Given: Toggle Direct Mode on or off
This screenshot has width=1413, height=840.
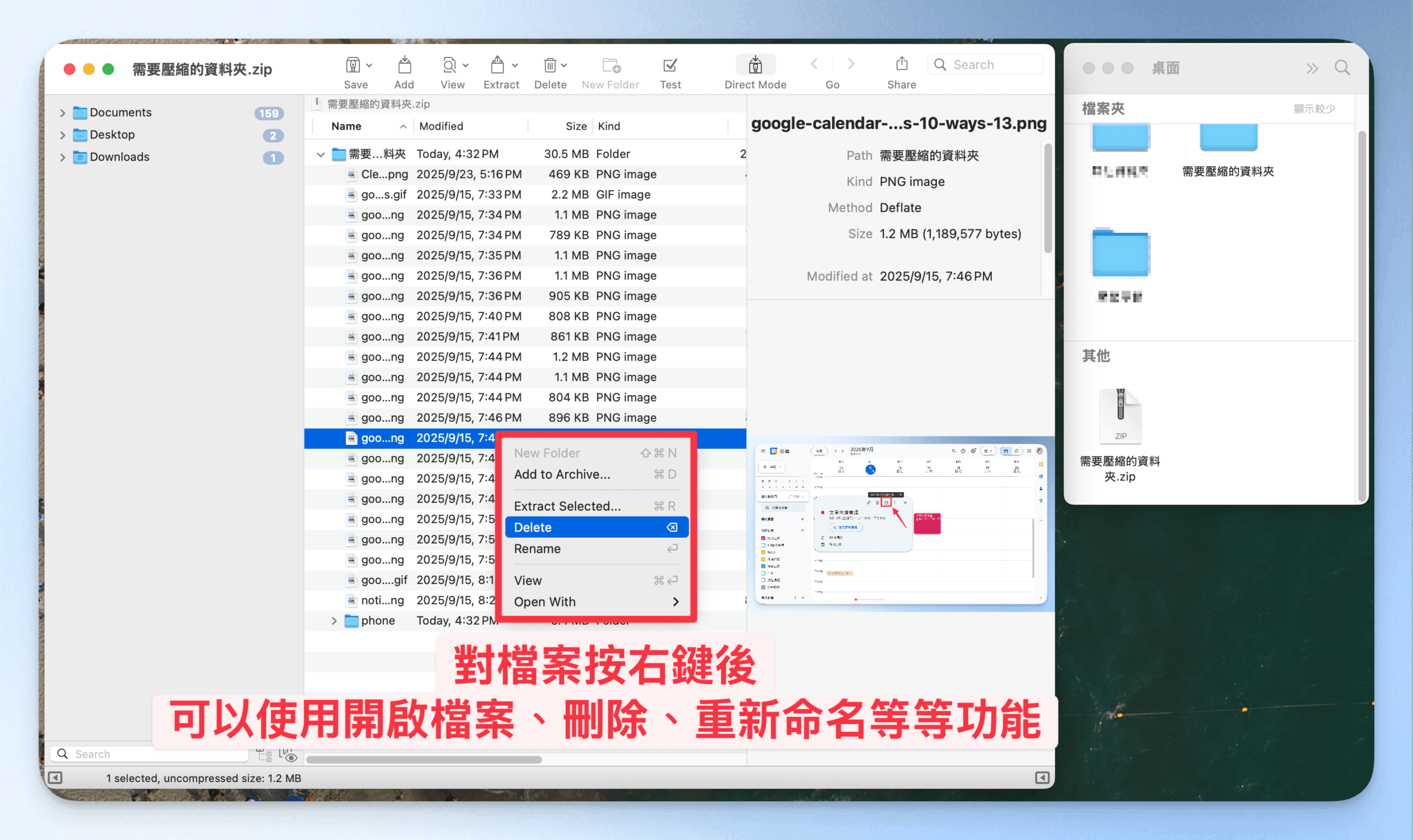Looking at the screenshot, I should [755, 66].
